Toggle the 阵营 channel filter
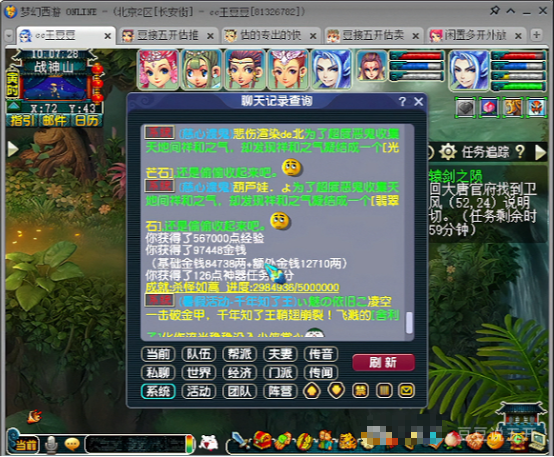554x457 pixels. pos(280,391)
